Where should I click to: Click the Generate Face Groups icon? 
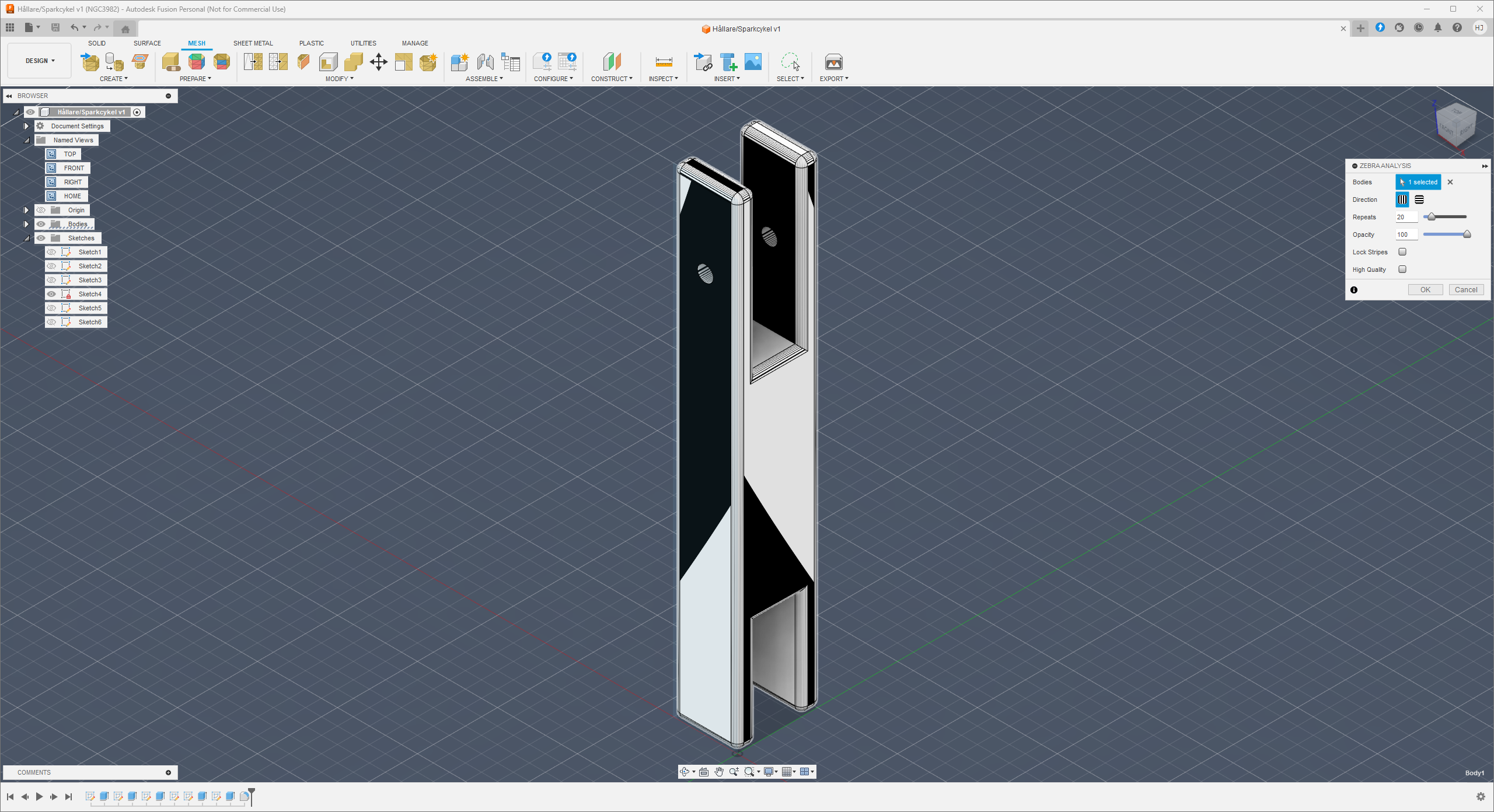197,62
